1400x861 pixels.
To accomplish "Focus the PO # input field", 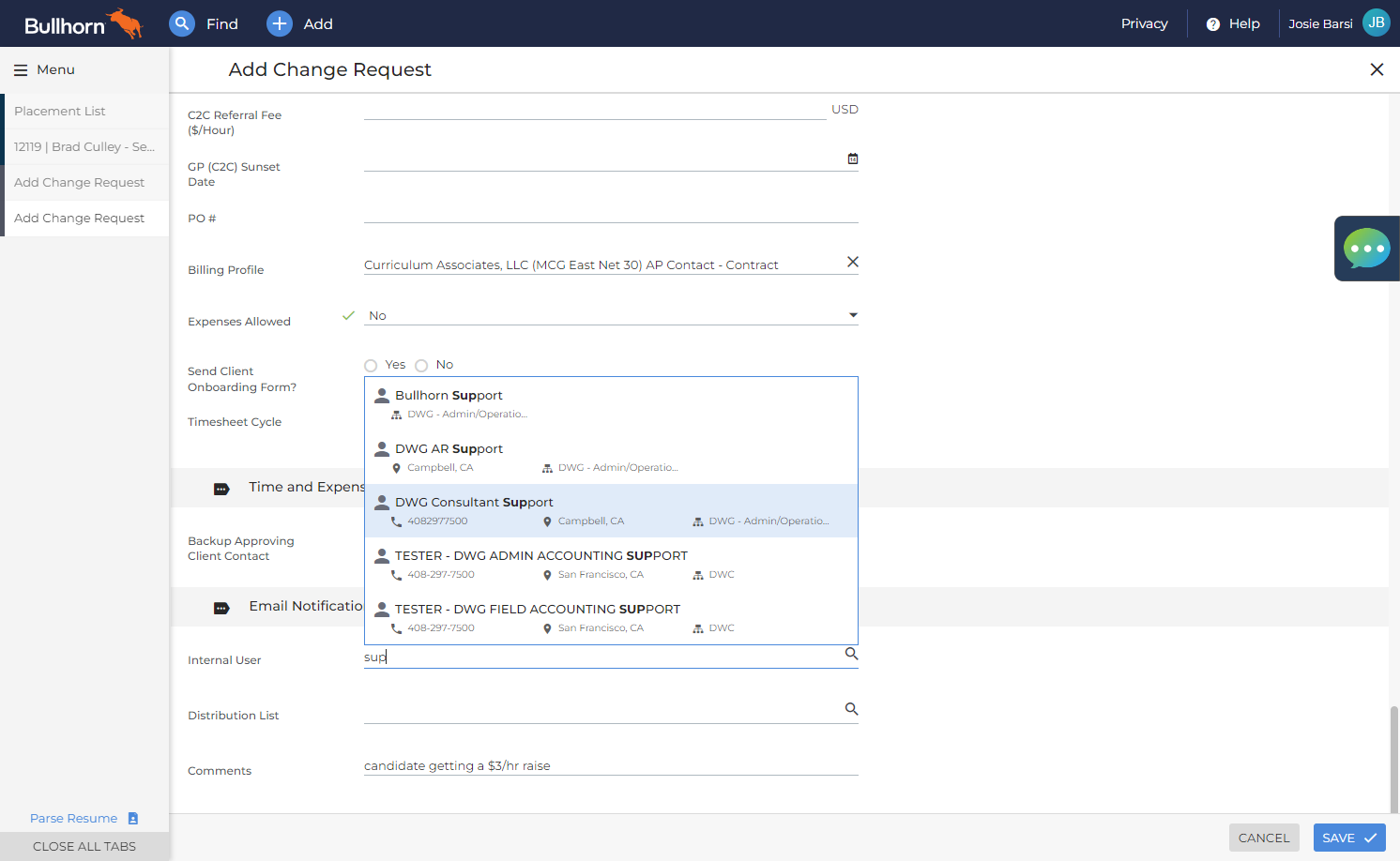I will point(611,214).
